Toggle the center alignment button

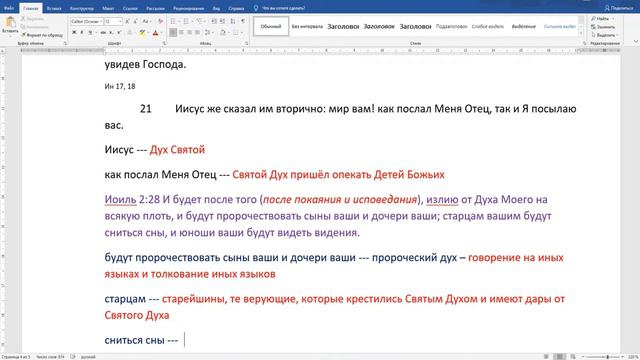coord(181,32)
